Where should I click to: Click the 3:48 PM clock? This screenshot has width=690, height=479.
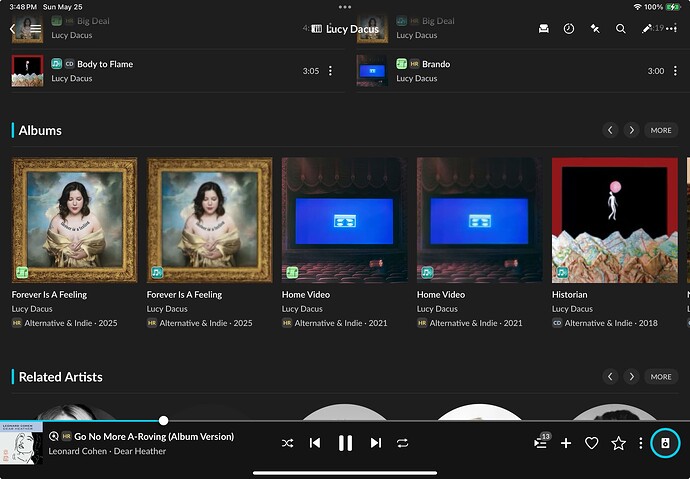point(23,7)
